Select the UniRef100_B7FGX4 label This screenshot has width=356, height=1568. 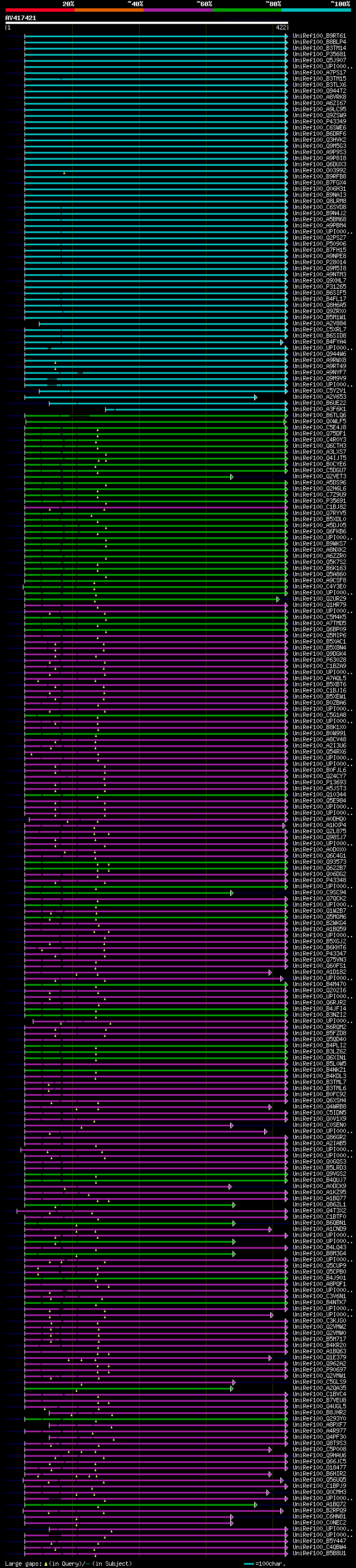(319, 182)
